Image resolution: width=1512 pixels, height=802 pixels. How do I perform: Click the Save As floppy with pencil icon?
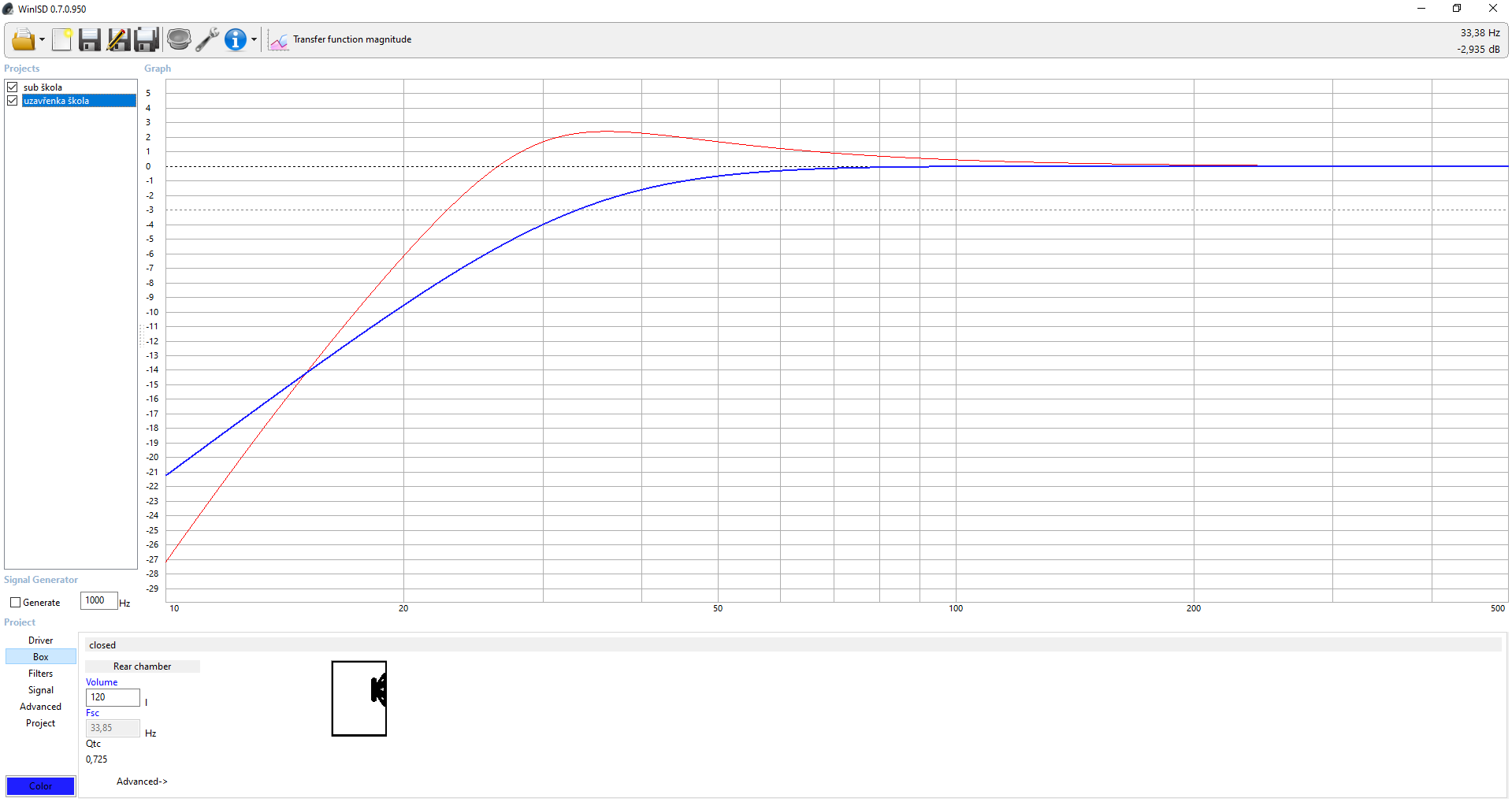point(118,39)
